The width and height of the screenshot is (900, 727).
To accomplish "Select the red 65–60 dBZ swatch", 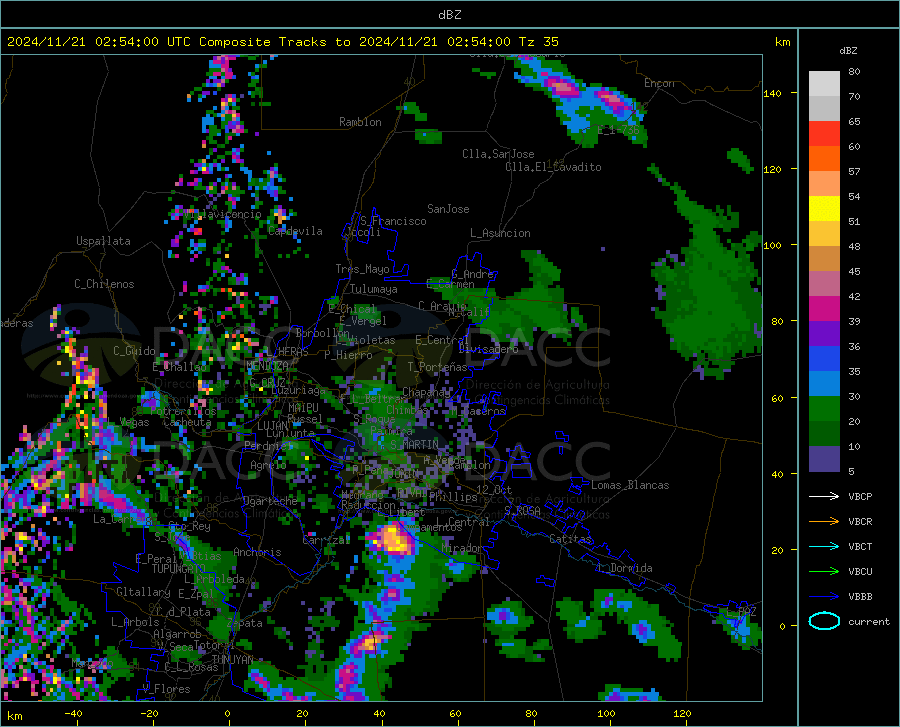I will pyautogui.click(x=824, y=134).
